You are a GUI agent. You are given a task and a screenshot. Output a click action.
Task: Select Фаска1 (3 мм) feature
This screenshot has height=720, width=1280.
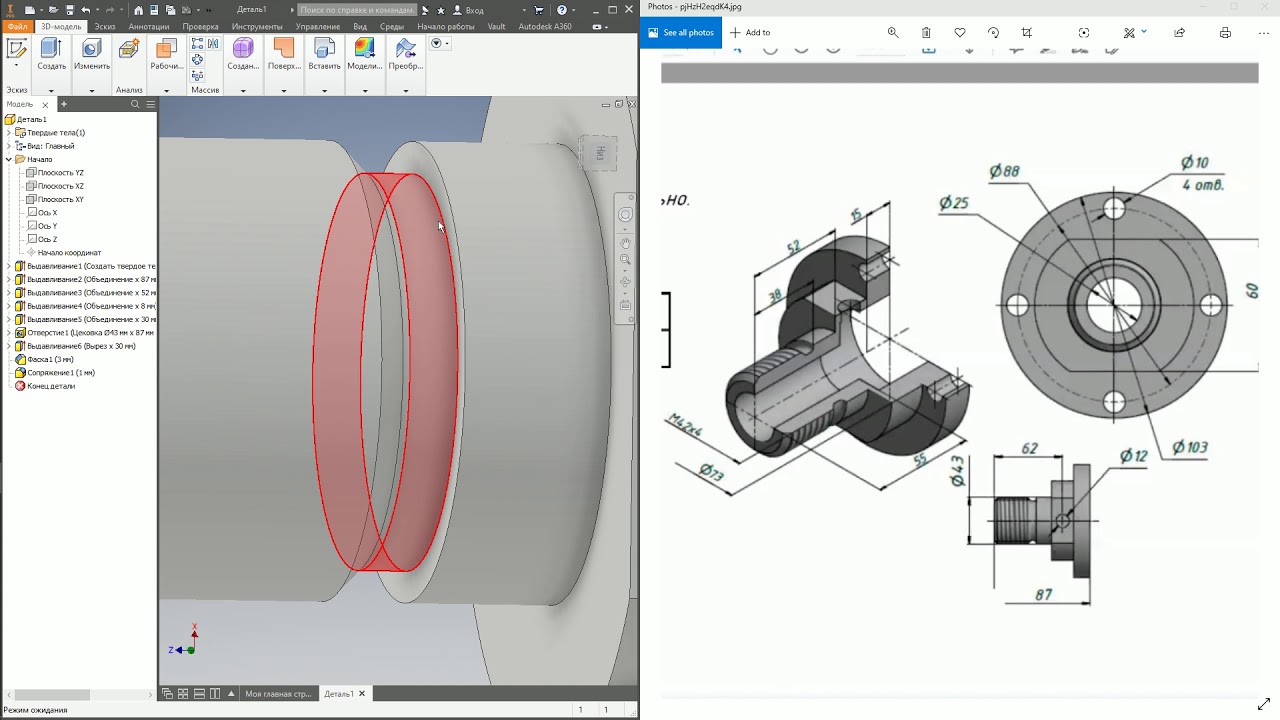pos(44,359)
